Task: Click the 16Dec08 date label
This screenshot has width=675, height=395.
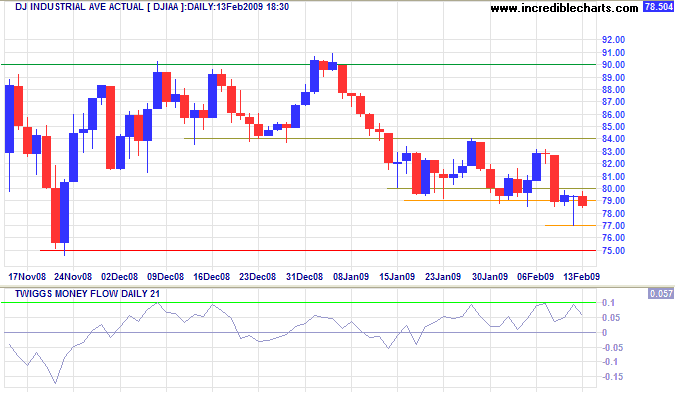Action: 211,277
